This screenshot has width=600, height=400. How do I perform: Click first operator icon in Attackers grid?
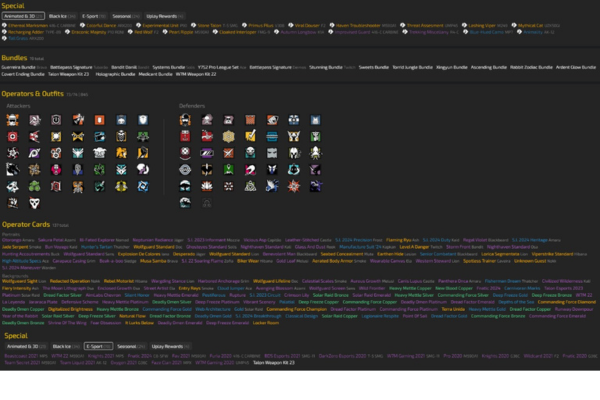[x=11, y=121]
